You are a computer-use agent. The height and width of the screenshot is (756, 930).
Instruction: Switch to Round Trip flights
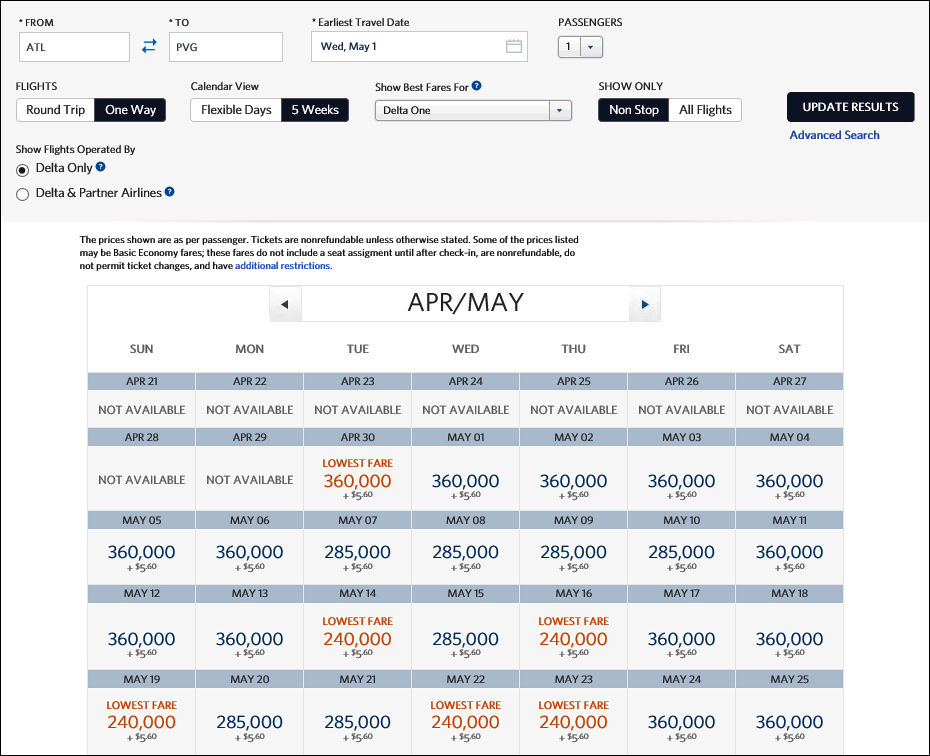(x=55, y=110)
